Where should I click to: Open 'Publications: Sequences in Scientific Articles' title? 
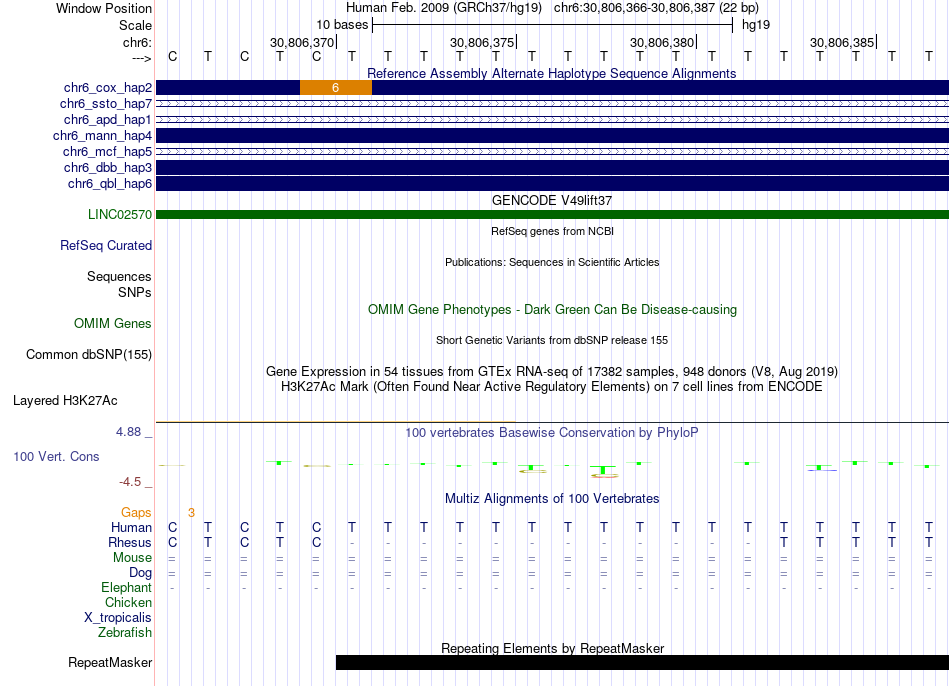(x=552, y=262)
